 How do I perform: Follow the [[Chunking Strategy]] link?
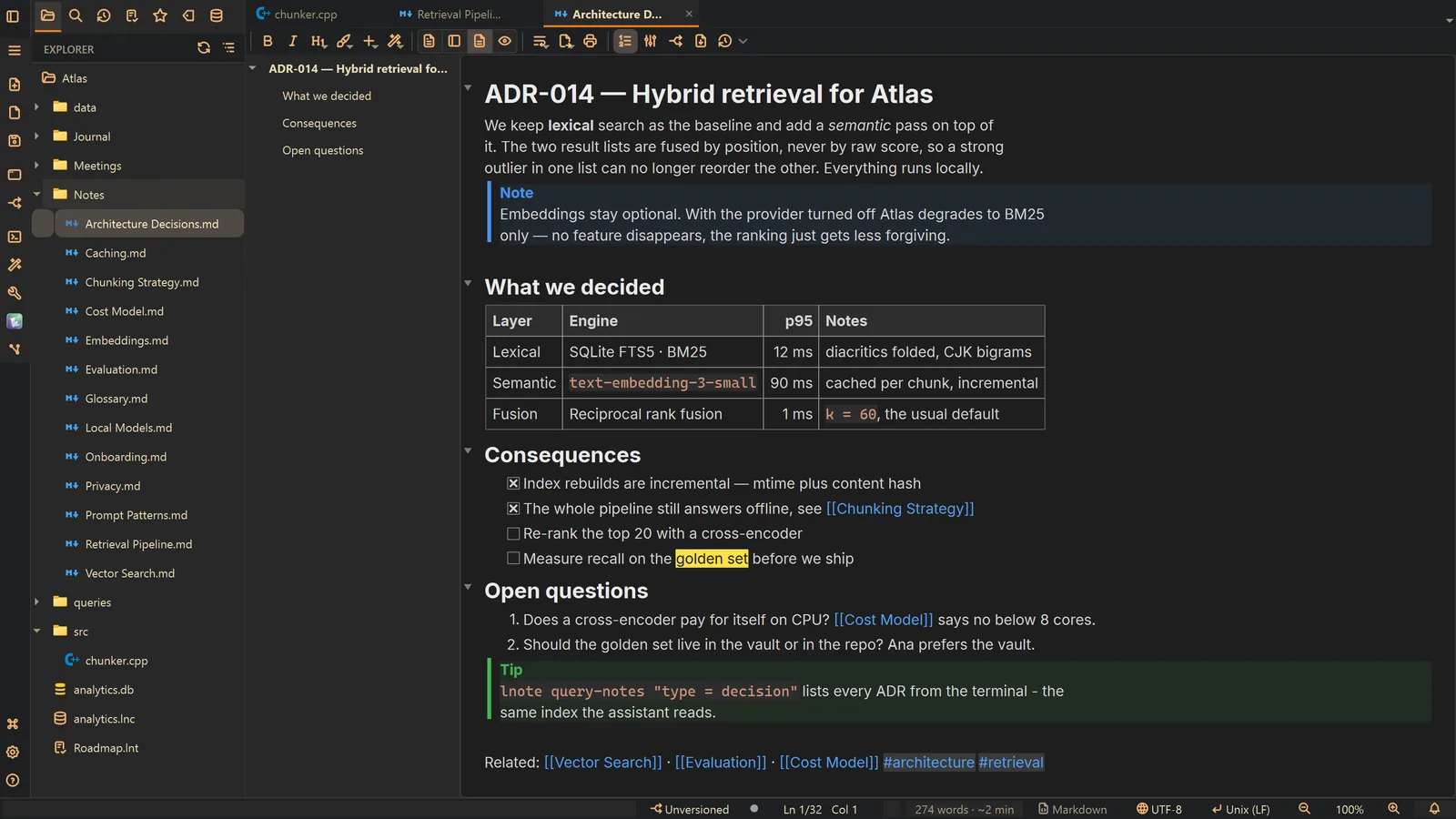coord(900,509)
